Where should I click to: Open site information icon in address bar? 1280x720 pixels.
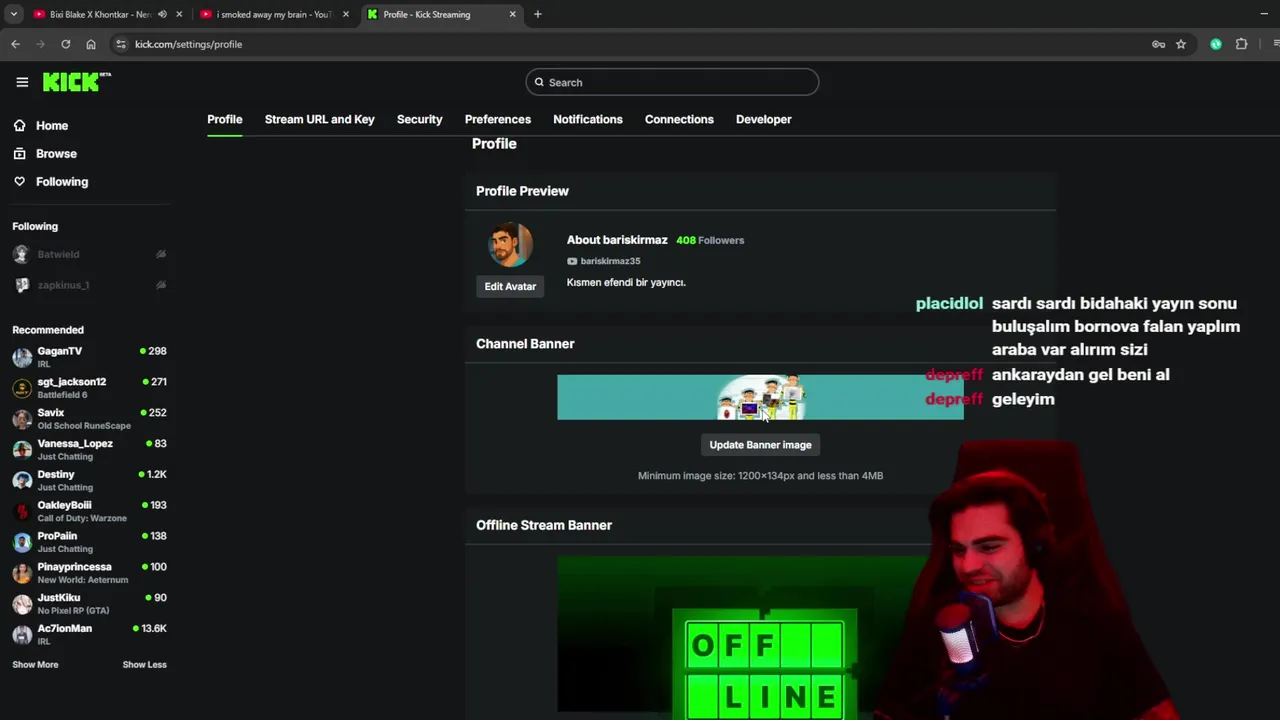pyautogui.click(x=121, y=44)
